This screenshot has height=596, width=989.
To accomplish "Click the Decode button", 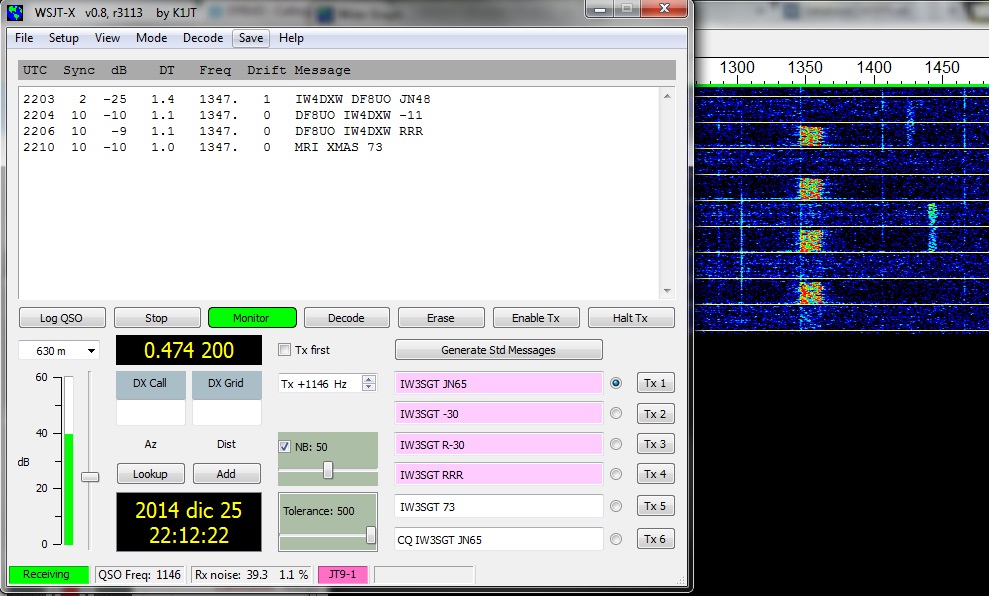I will 346,318.
